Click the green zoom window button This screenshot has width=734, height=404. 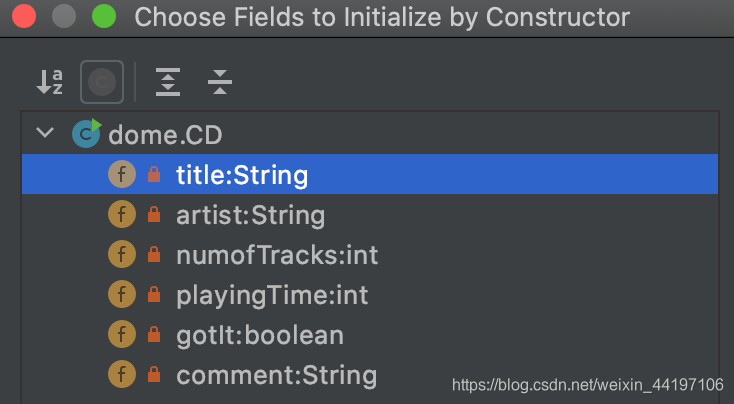[x=104, y=16]
